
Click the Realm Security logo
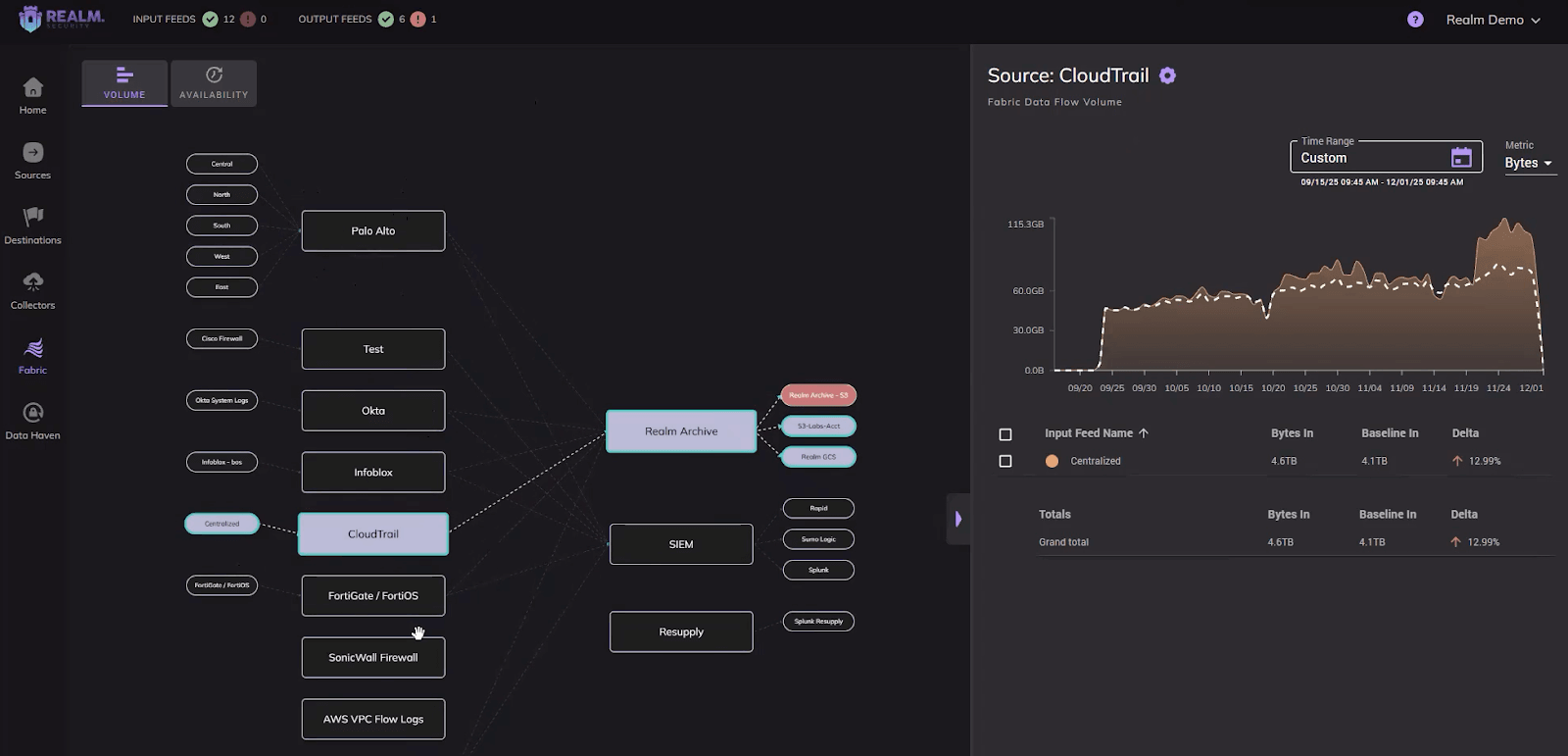click(x=61, y=18)
